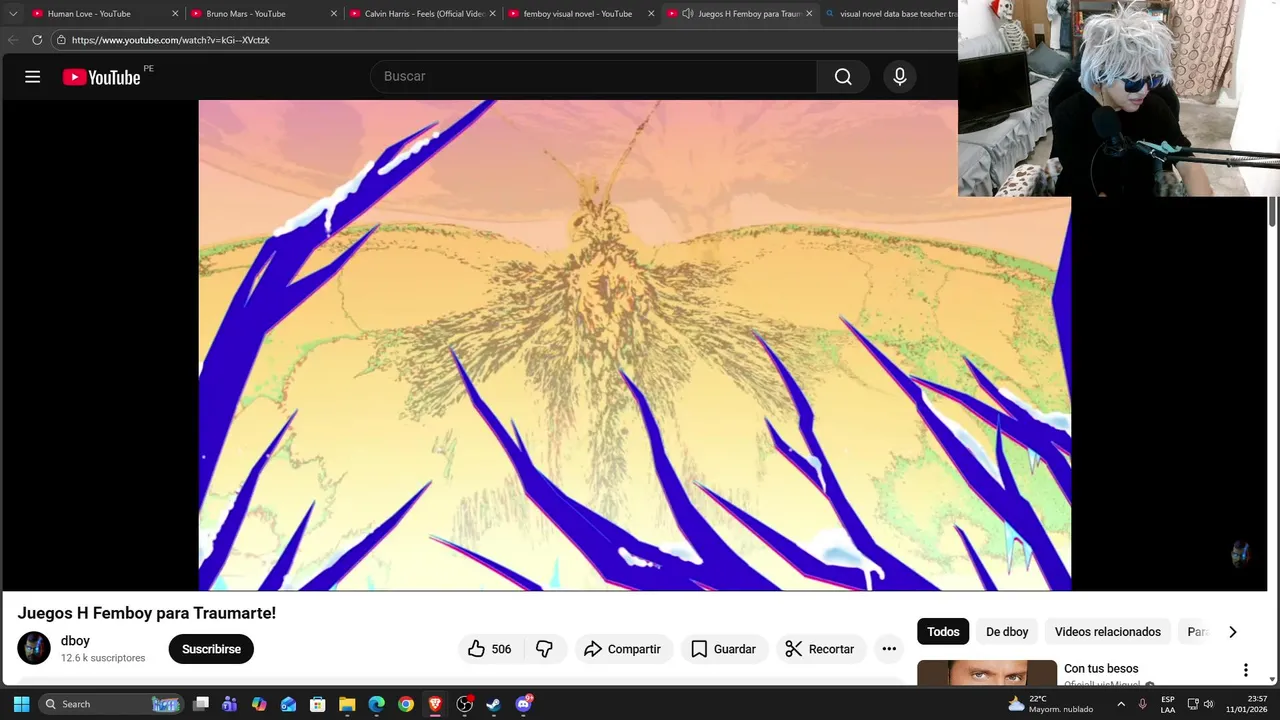Save video with Guardar button
Image resolution: width=1280 pixels, height=720 pixels.
[x=724, y=649]
